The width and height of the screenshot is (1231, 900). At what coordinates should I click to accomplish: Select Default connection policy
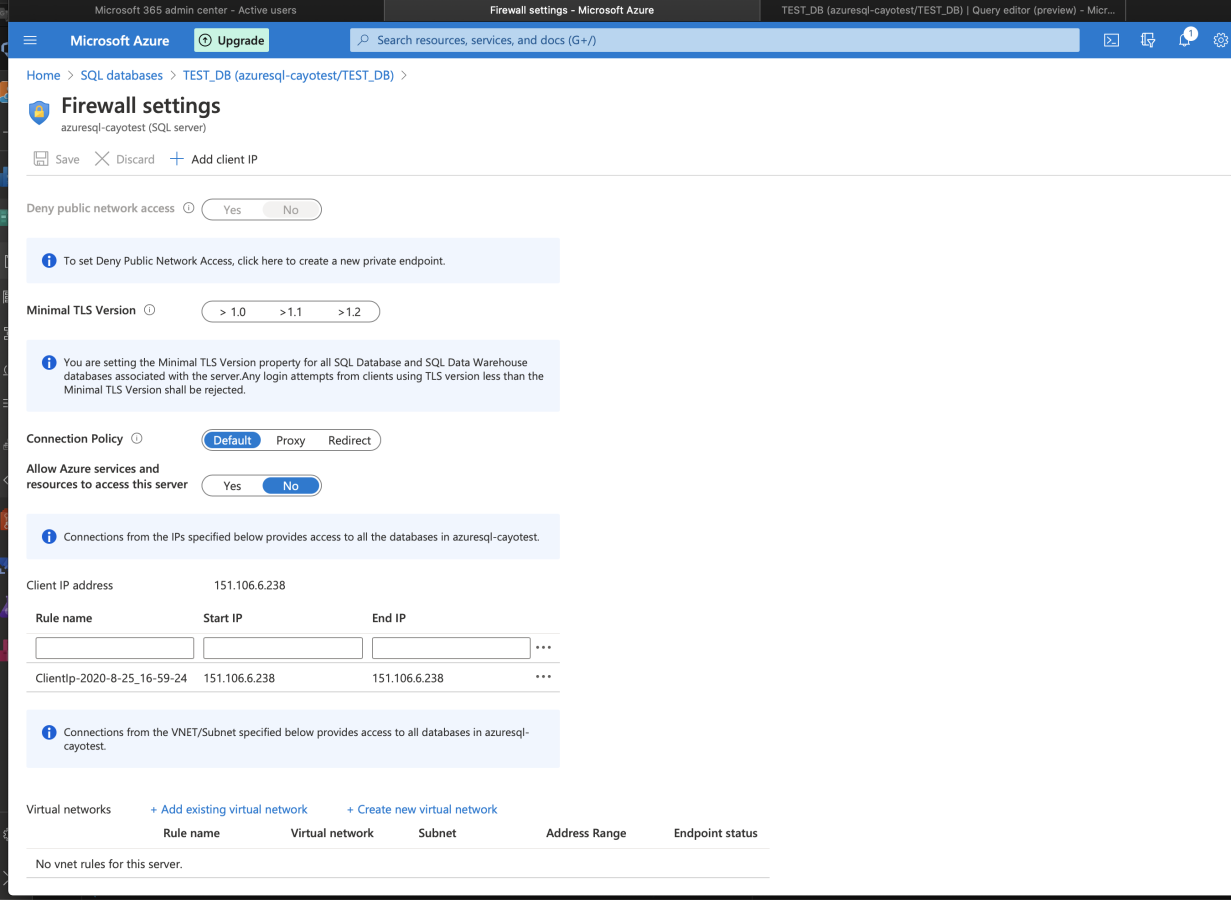[x=232, y=440]
